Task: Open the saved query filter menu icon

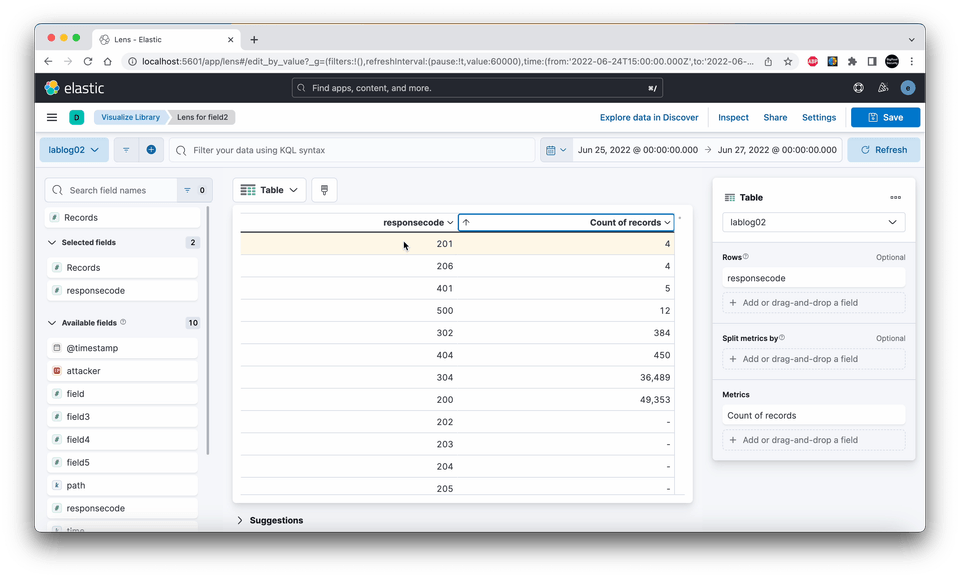Action: click(126, 149)
